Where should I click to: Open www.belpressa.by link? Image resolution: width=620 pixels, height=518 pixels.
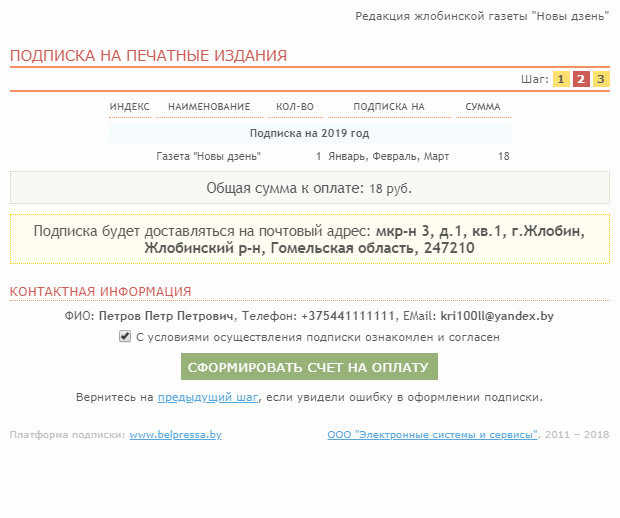point(176,435)
